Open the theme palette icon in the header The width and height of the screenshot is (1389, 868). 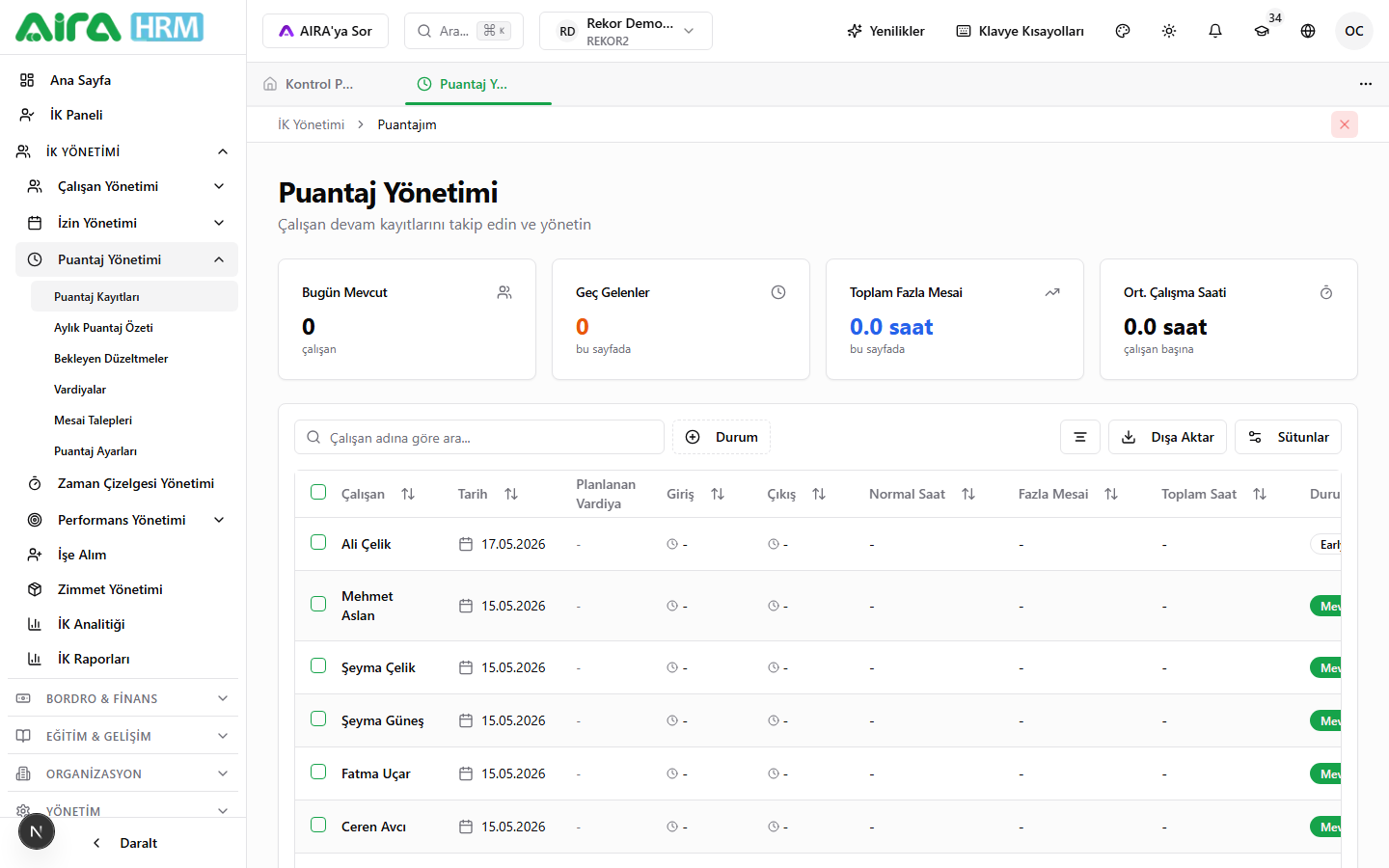[1123, 31]
